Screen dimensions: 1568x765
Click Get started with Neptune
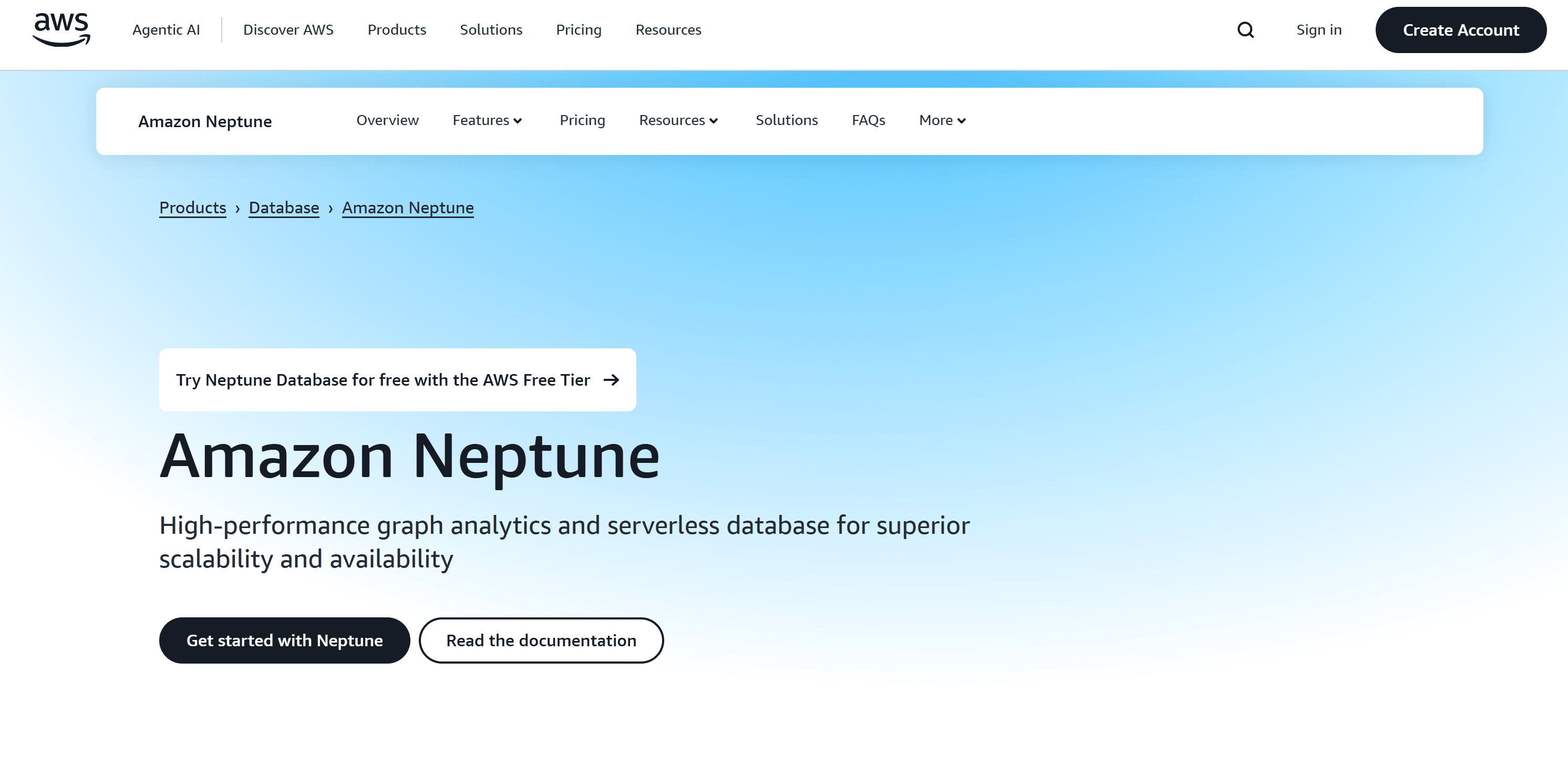[284, 640]
